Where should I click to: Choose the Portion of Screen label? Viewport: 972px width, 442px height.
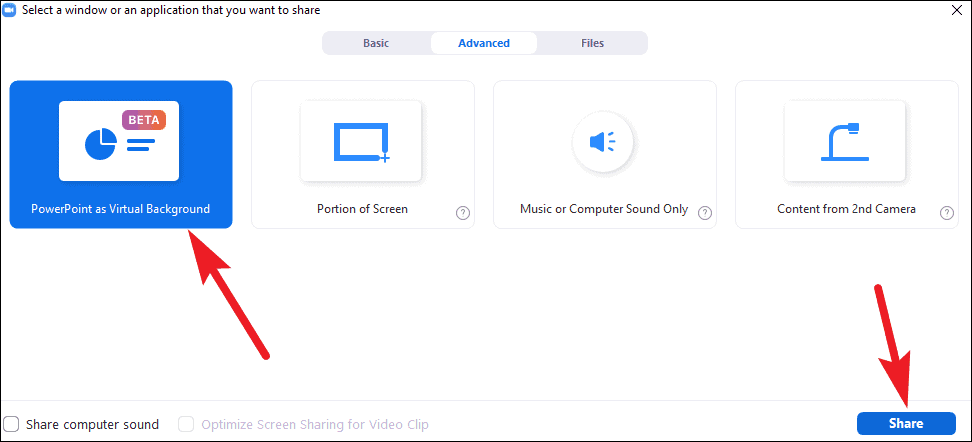tap(363, 209)
